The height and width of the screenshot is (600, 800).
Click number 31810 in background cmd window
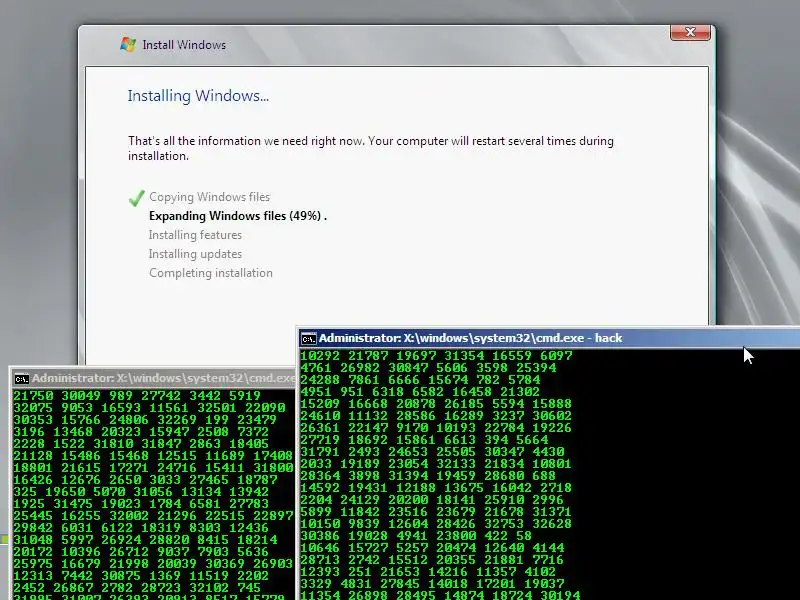click(113, 444)
